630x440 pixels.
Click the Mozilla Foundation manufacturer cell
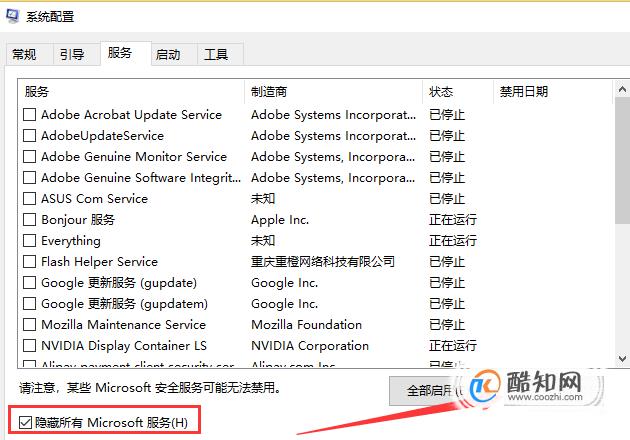[x=306, y=324]
